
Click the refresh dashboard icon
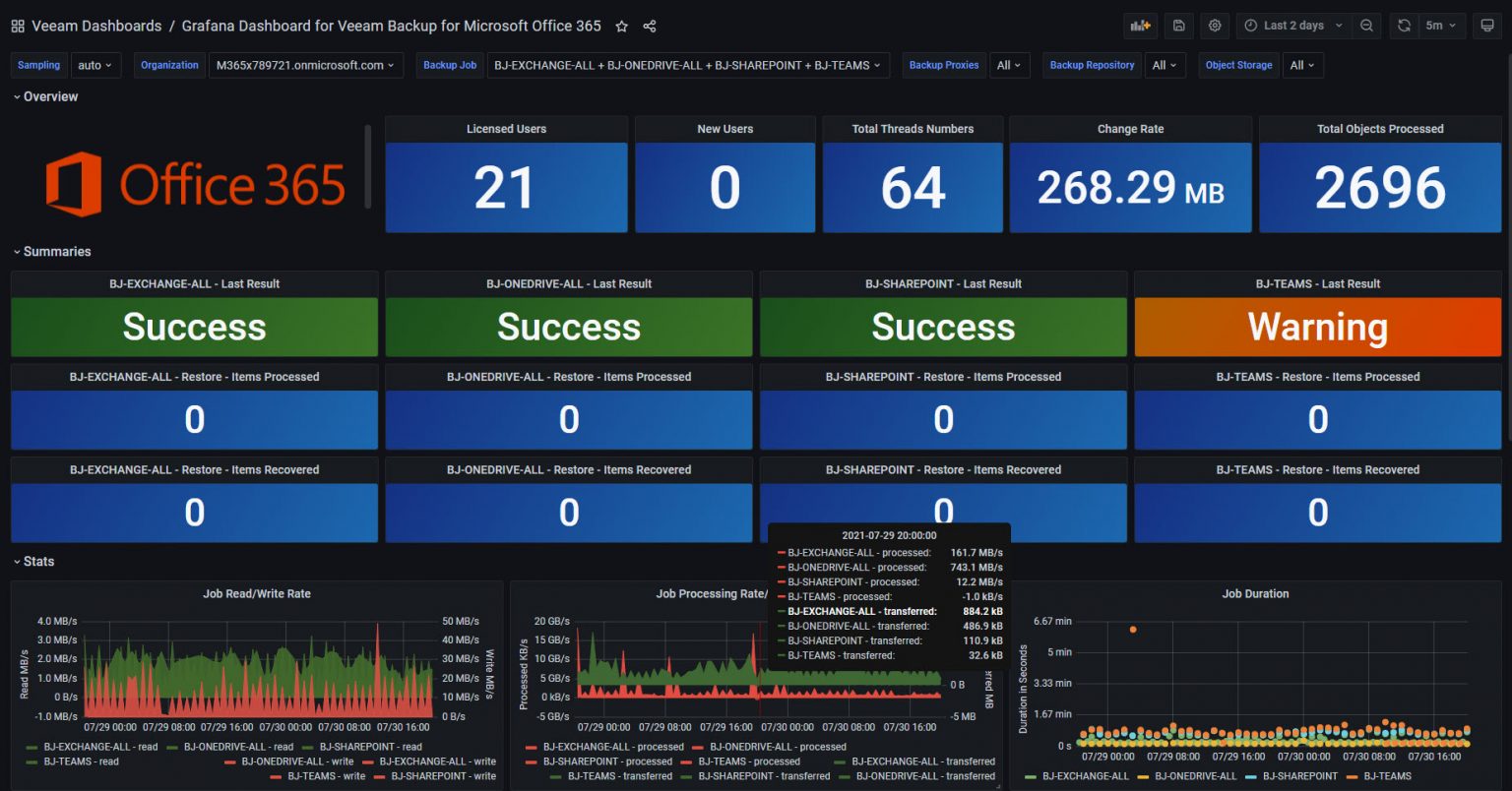click(x=1403, y=26)
